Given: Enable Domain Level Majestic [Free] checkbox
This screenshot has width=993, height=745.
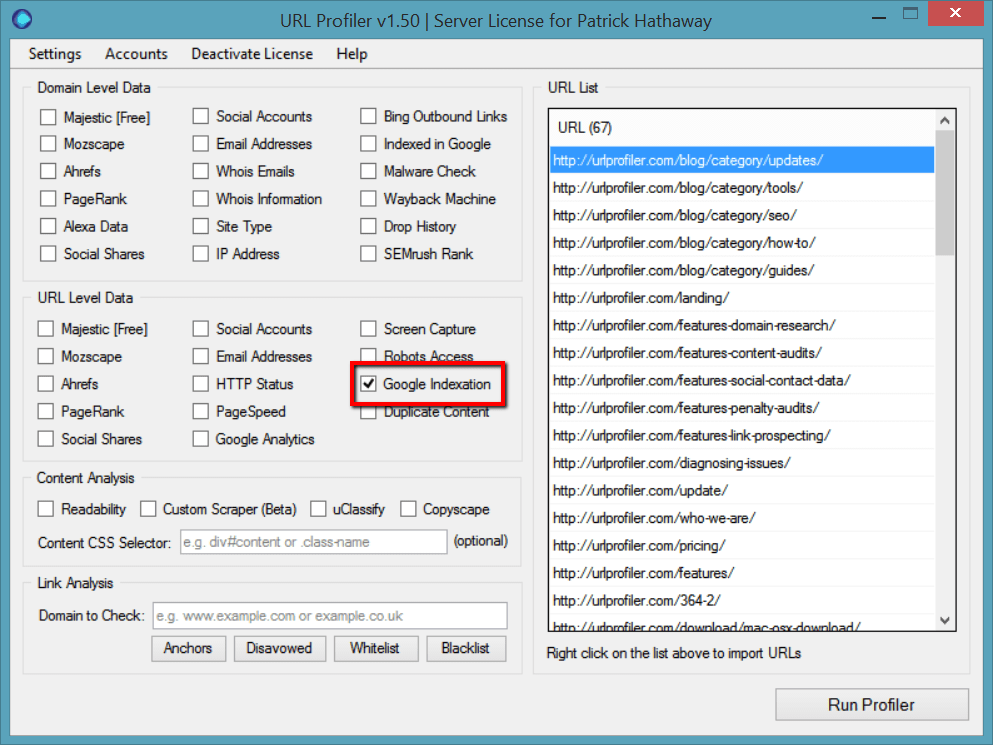Looking at the screenshot, I should pos(48,117).
